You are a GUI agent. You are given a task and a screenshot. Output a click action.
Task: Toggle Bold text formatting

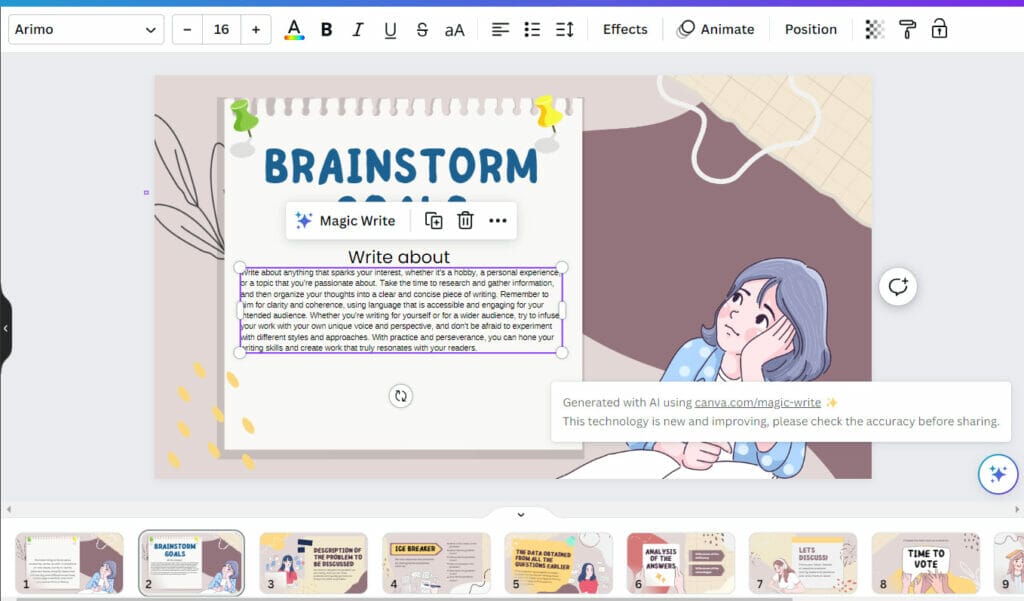(326, 30)
